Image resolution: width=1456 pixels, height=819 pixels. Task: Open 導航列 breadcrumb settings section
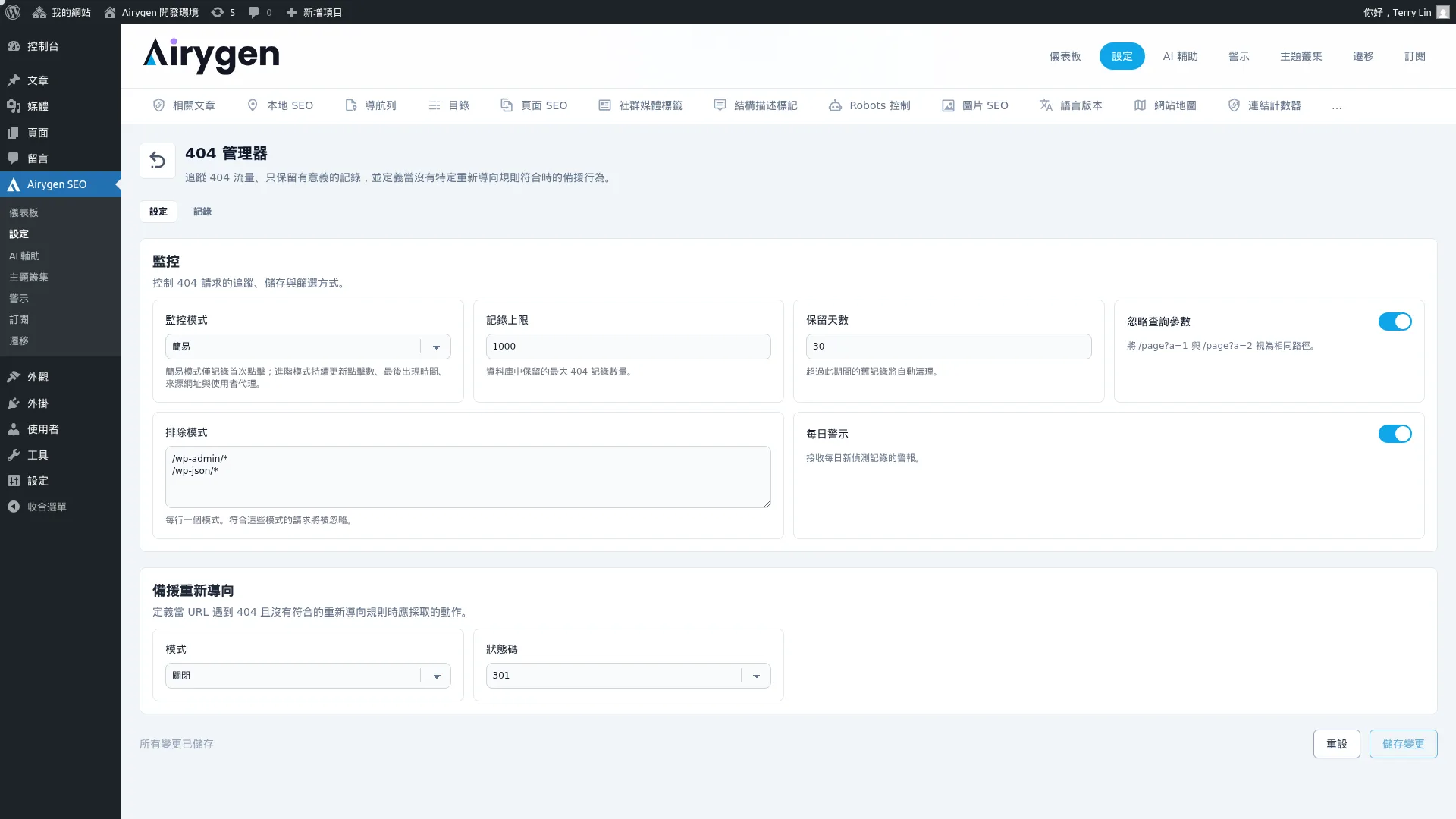click(x=371, y=105)
